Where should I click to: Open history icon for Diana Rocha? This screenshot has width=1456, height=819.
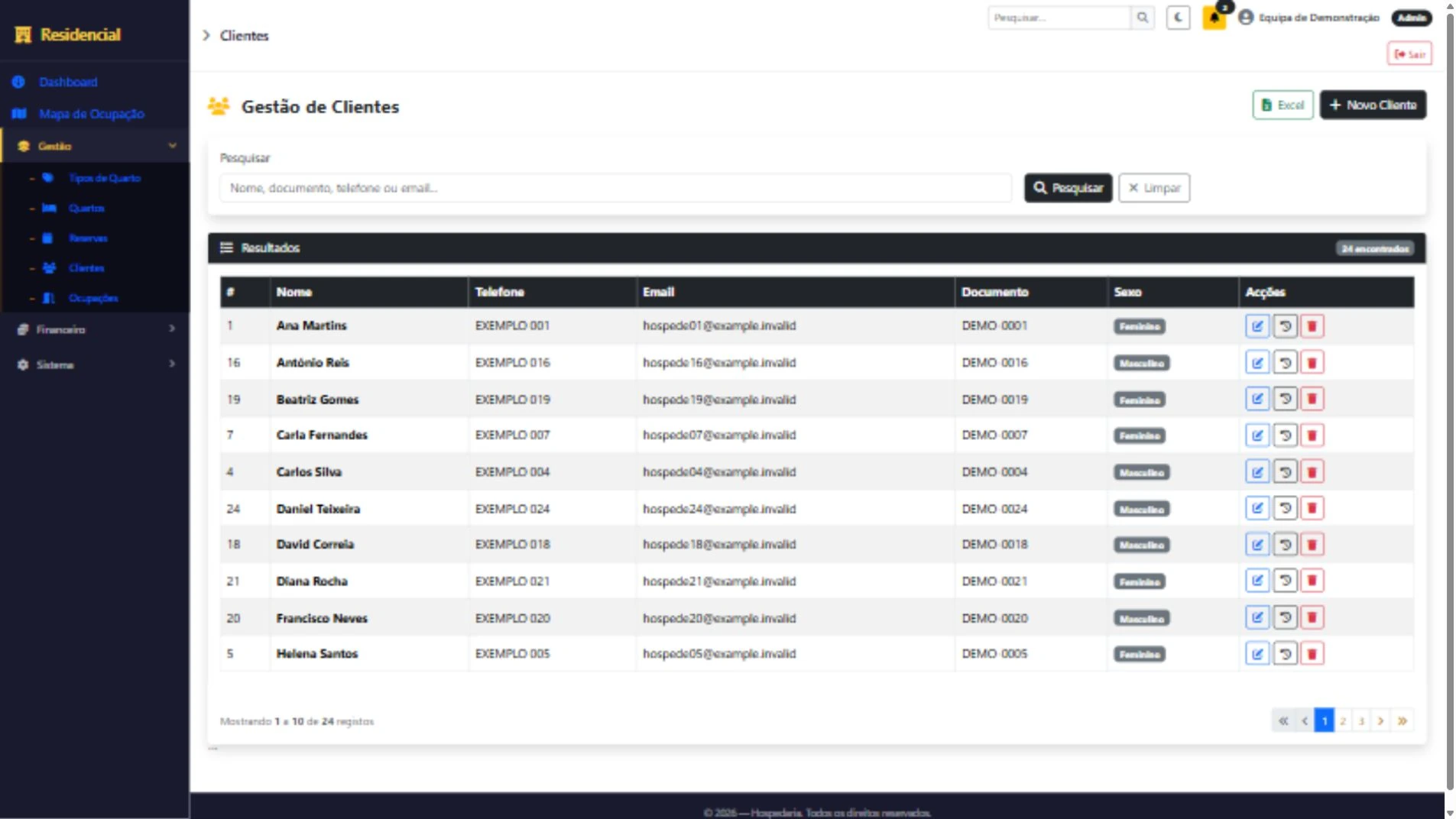click(1285, 581)
